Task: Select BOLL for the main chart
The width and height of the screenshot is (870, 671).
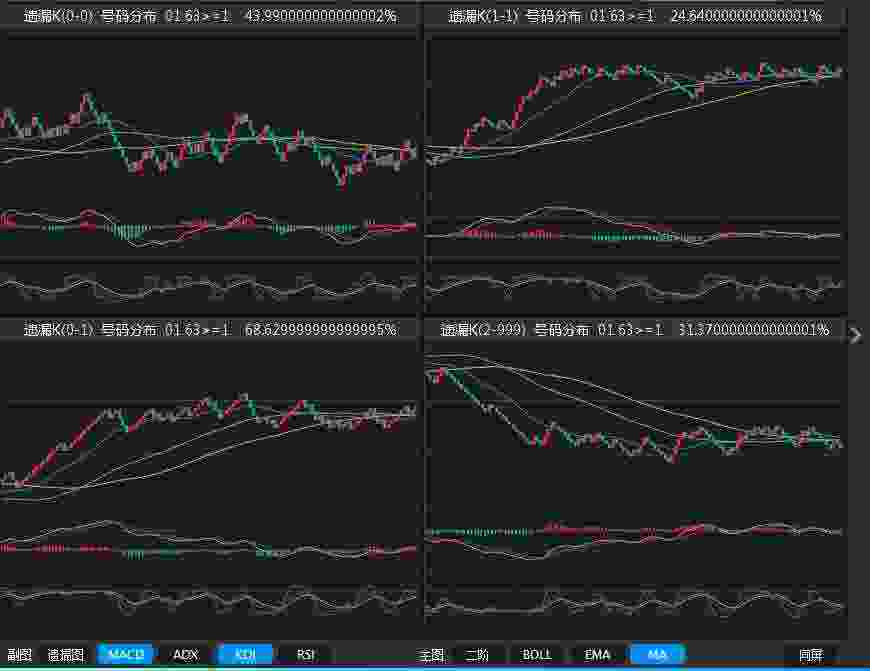Action: [537, 655]
